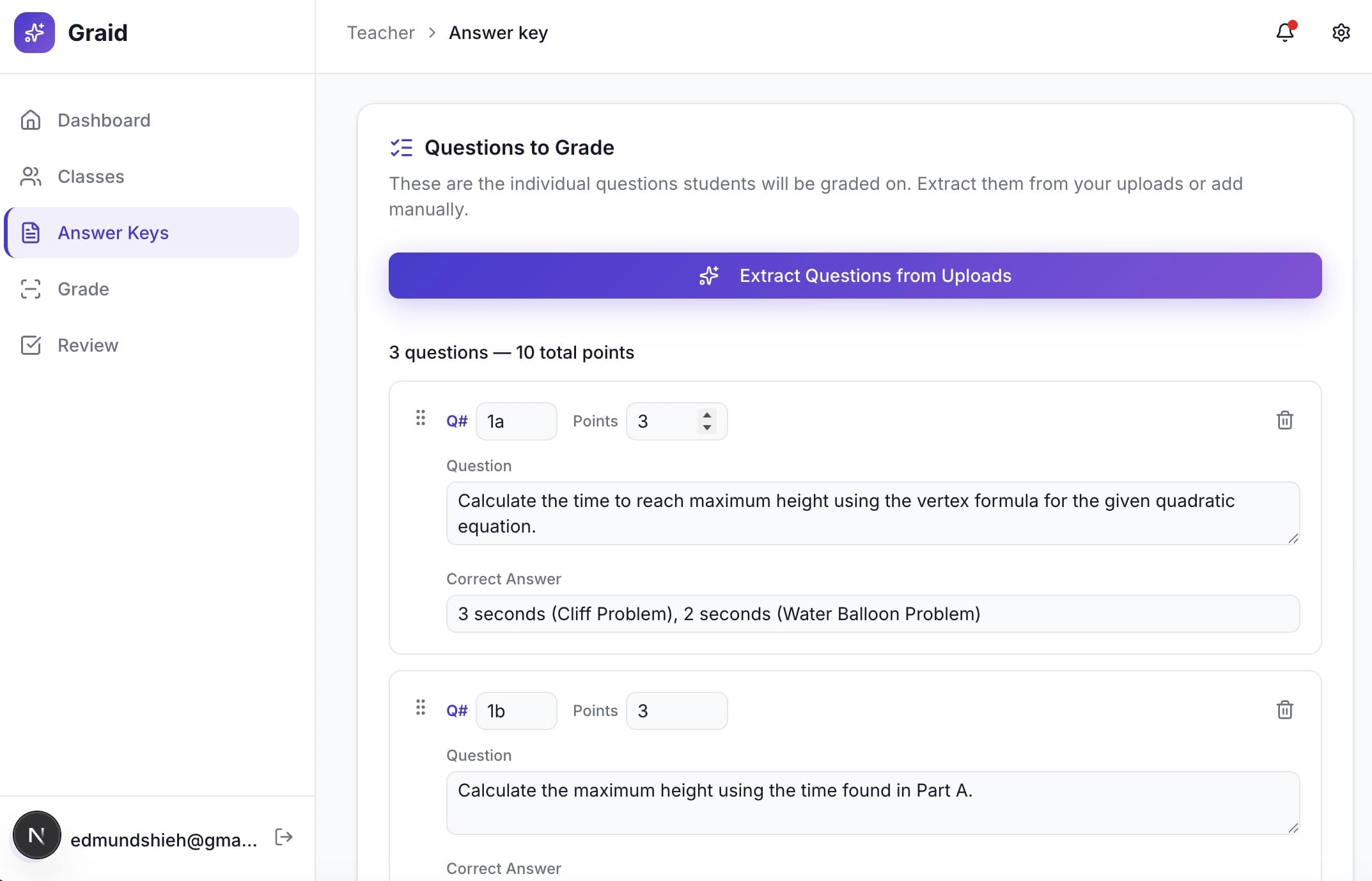1372x881 pixels.
Task: Click the Correct Answer field for question 1a
Action: click(872, 614)
